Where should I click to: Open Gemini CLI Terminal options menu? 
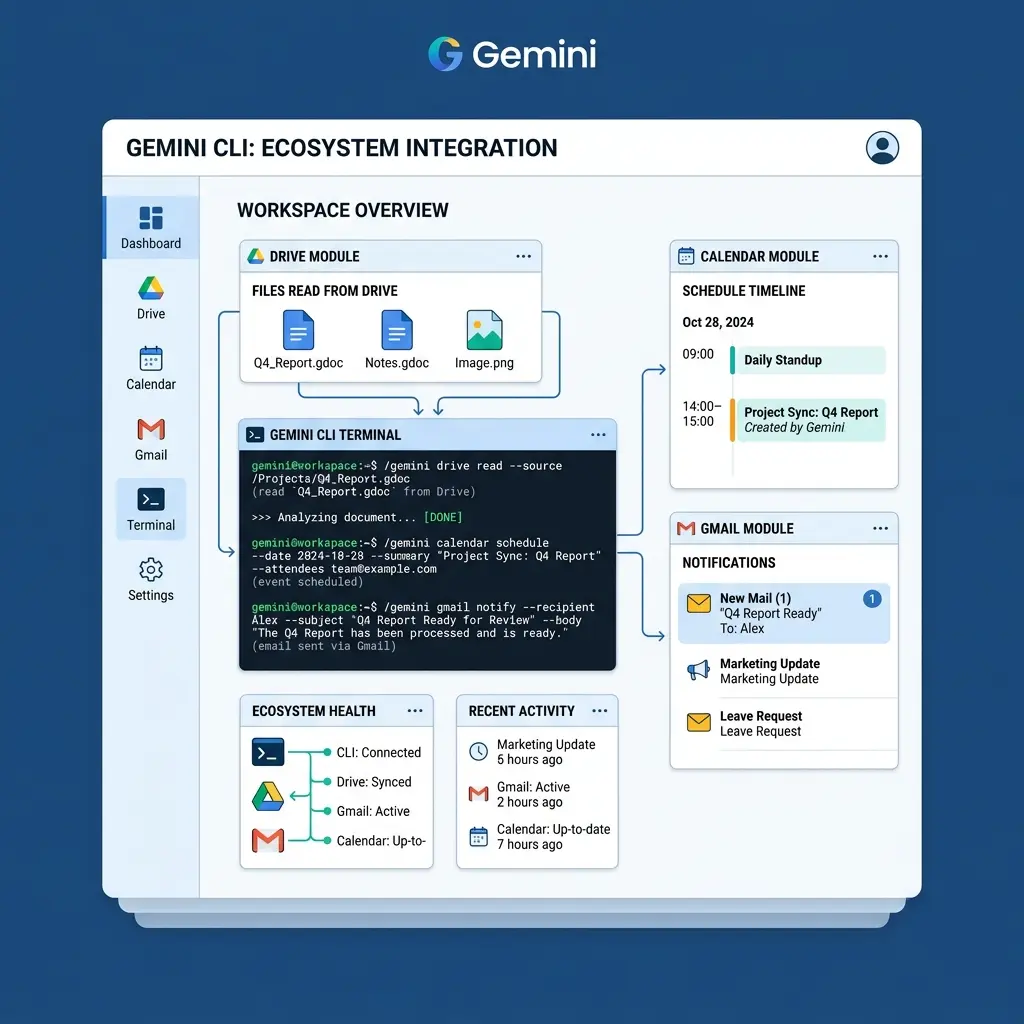pos(598,435)
